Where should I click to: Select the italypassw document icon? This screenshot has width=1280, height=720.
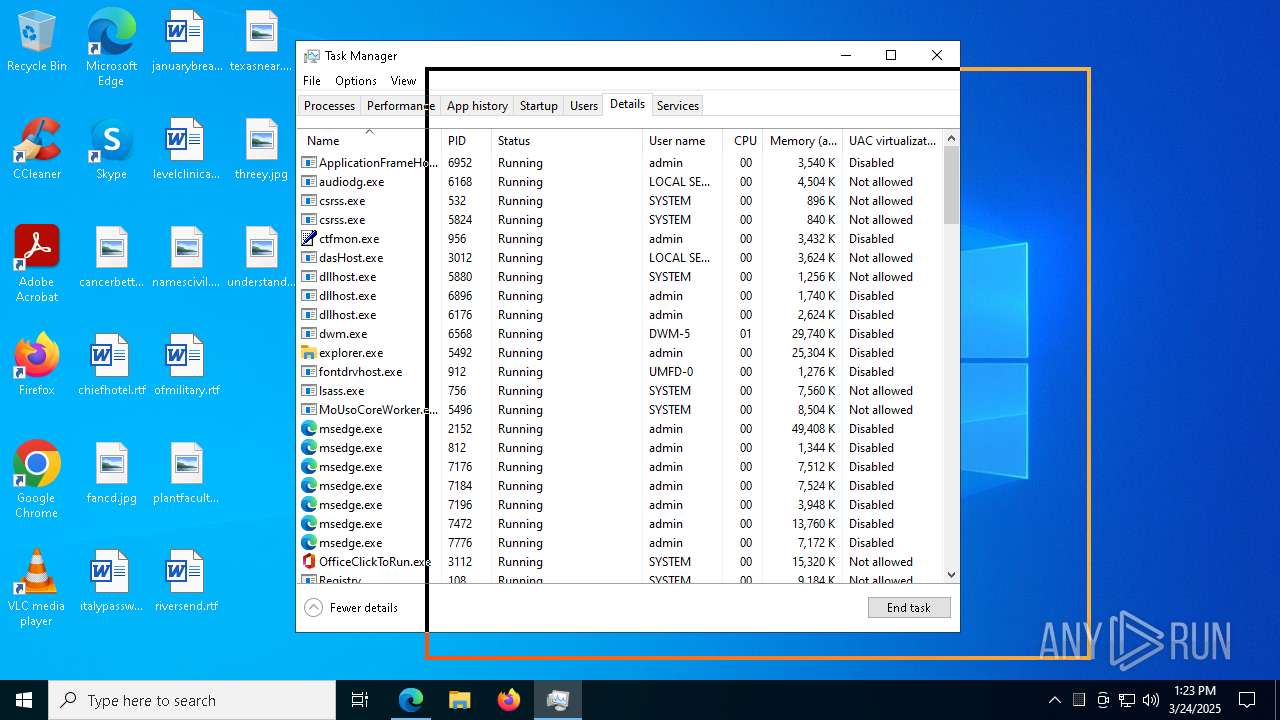[x=111, y=581]
